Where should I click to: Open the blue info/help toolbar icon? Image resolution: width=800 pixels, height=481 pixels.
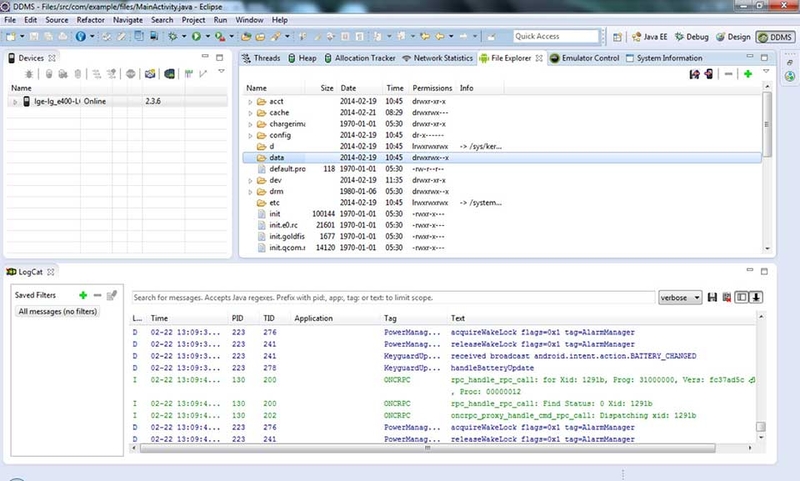coord(81,36)
